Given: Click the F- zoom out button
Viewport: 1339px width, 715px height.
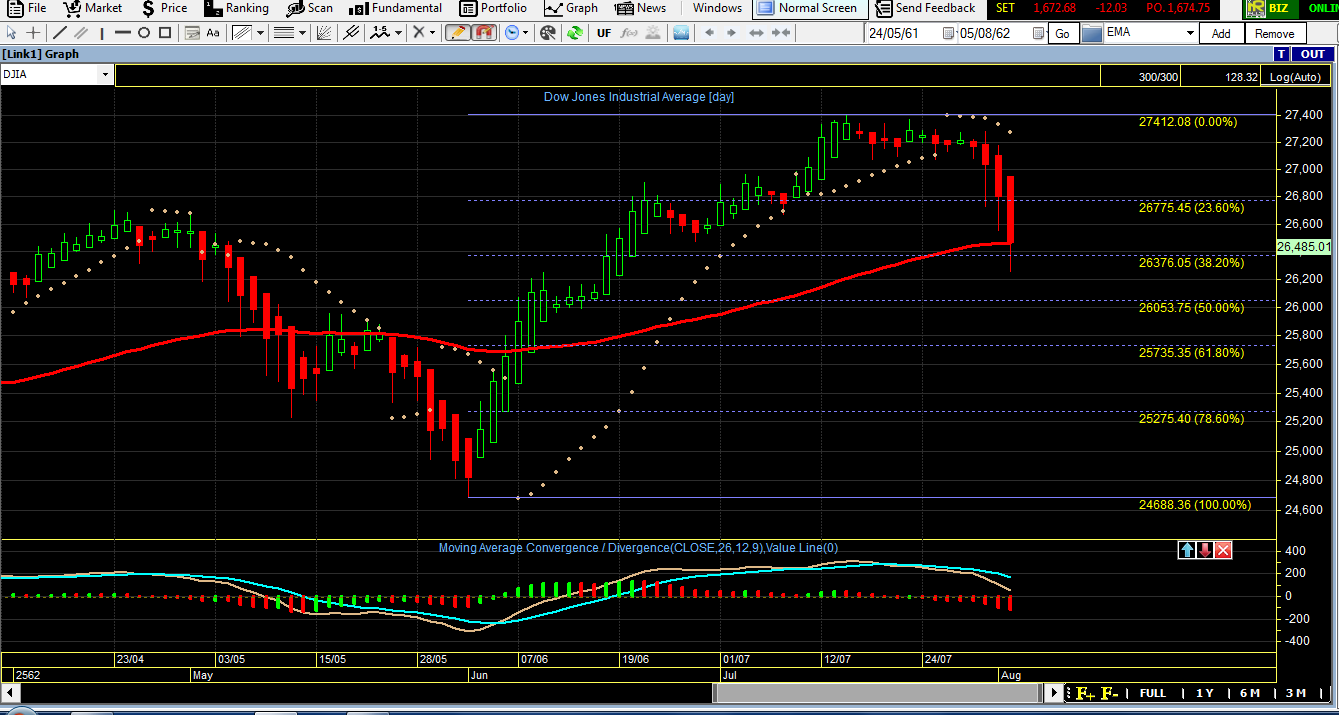Looking at the screenshot, I should coord(1109,693).
